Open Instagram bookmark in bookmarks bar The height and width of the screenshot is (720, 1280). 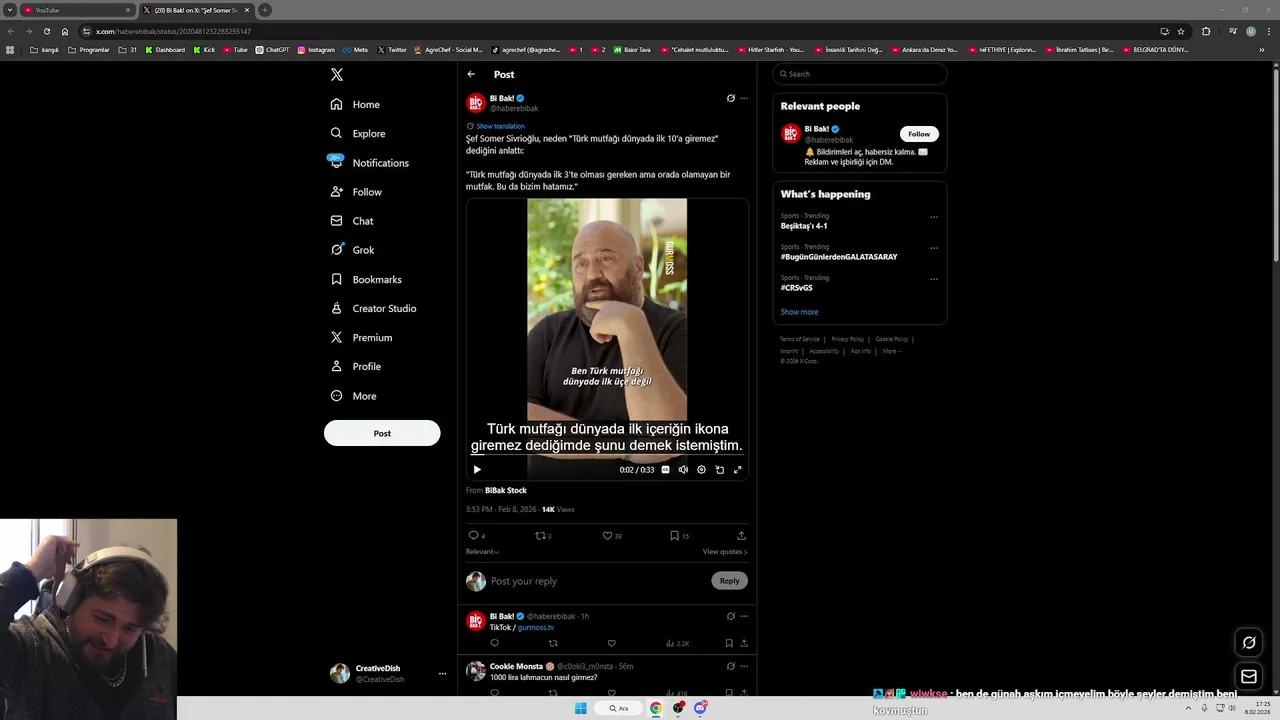(316, 49)
